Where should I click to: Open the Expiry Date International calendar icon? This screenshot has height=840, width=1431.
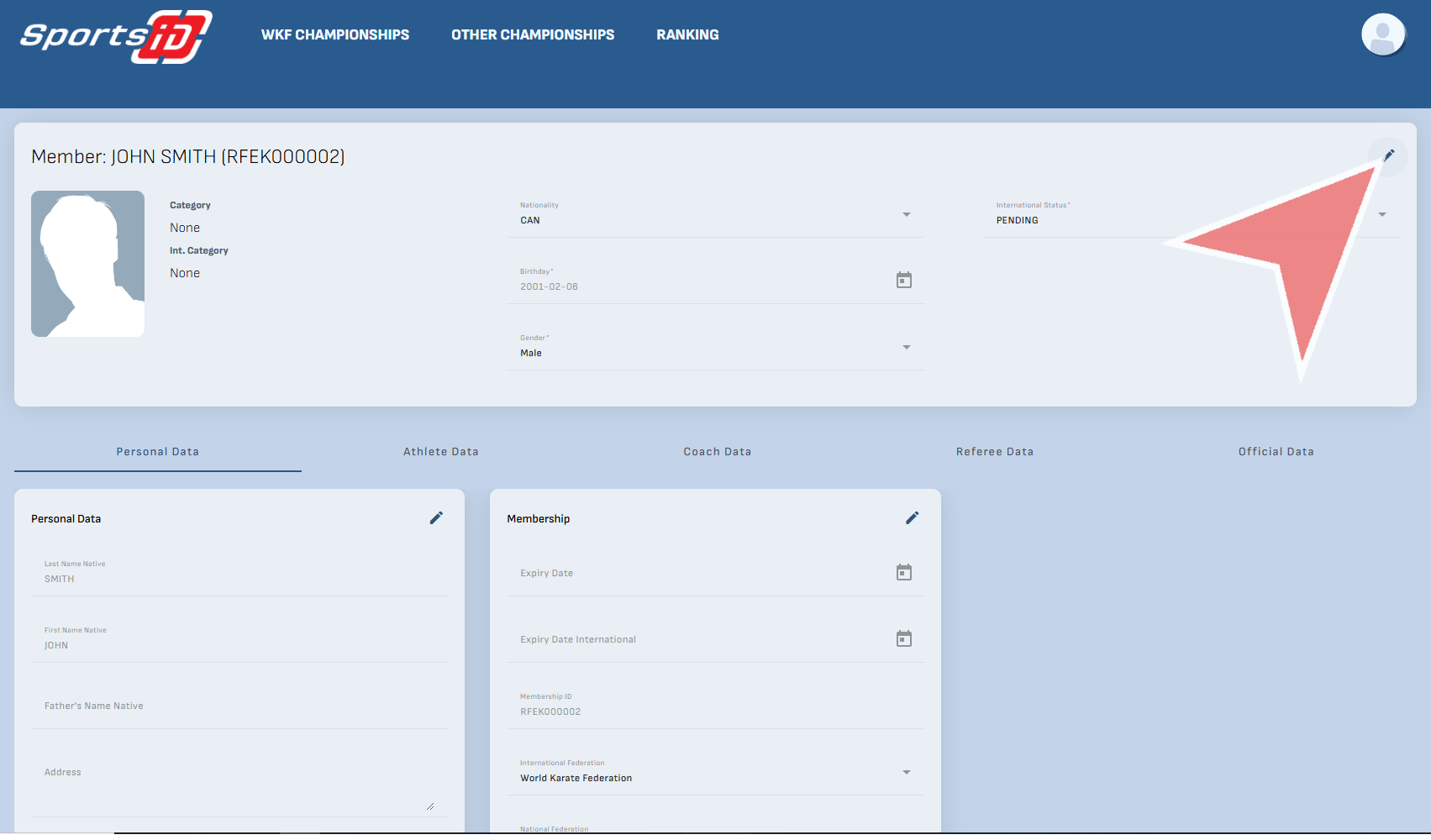click(904, 639)
